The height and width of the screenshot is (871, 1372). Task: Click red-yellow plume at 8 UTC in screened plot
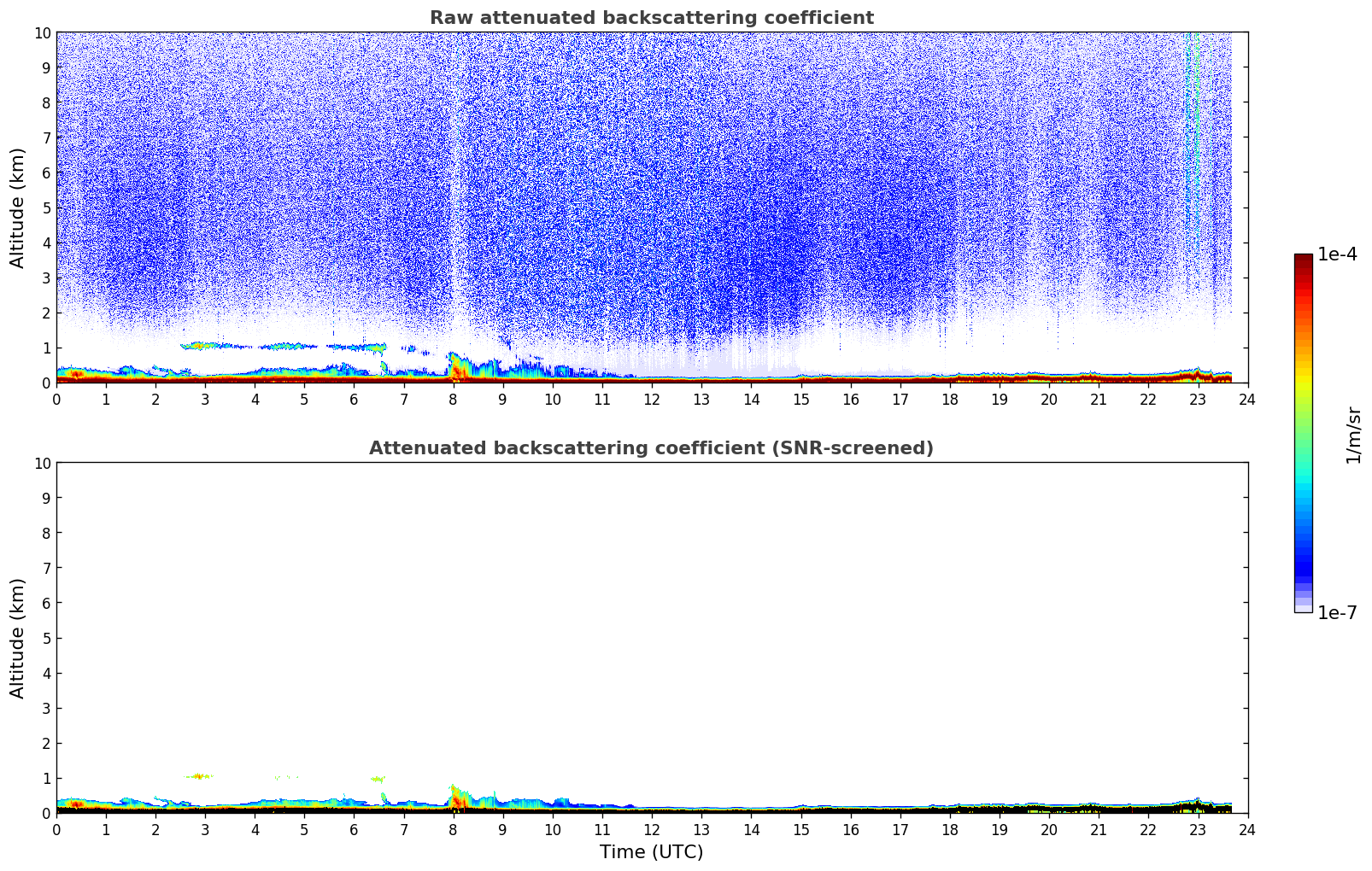click(455, 798)
